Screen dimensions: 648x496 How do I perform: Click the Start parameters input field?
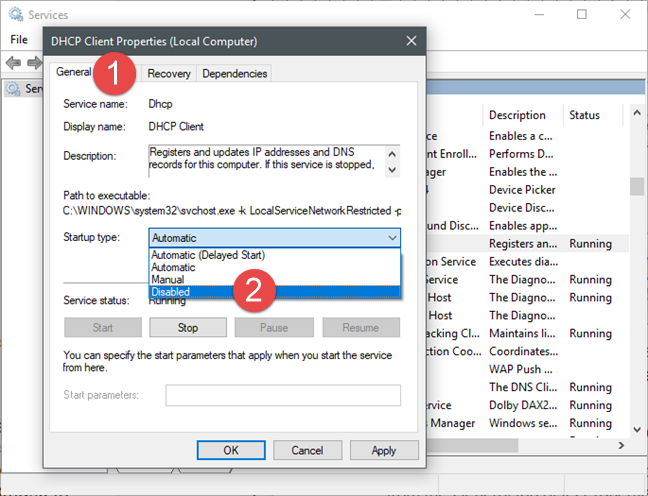coord(283,395)
